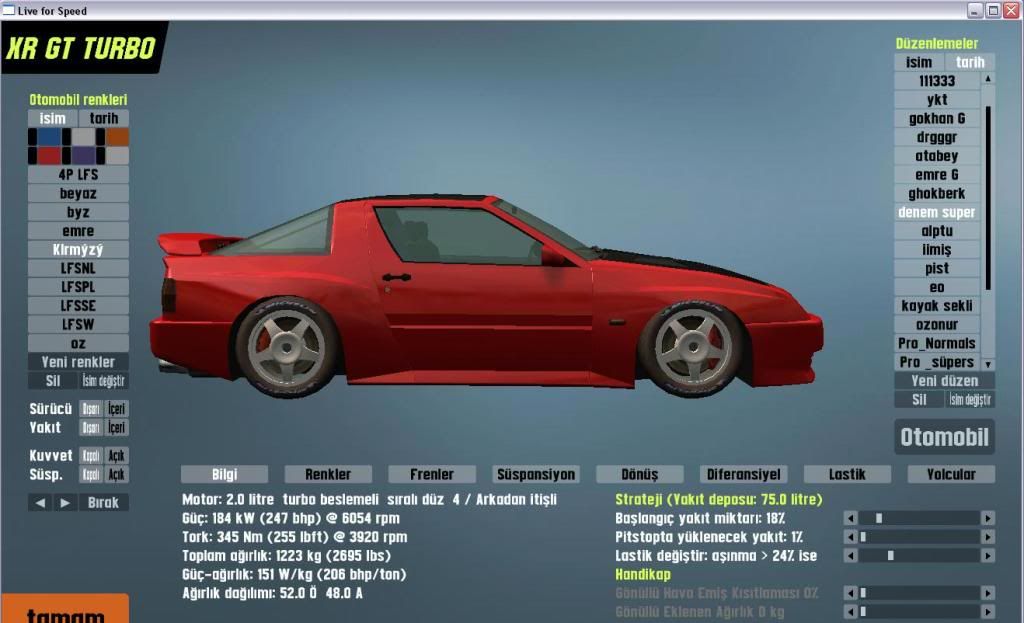Image resolution: width=1024 pixels, height=623 pixels.
Task: Set Sürücü to İçeri
Action: [x=116, y=409]
